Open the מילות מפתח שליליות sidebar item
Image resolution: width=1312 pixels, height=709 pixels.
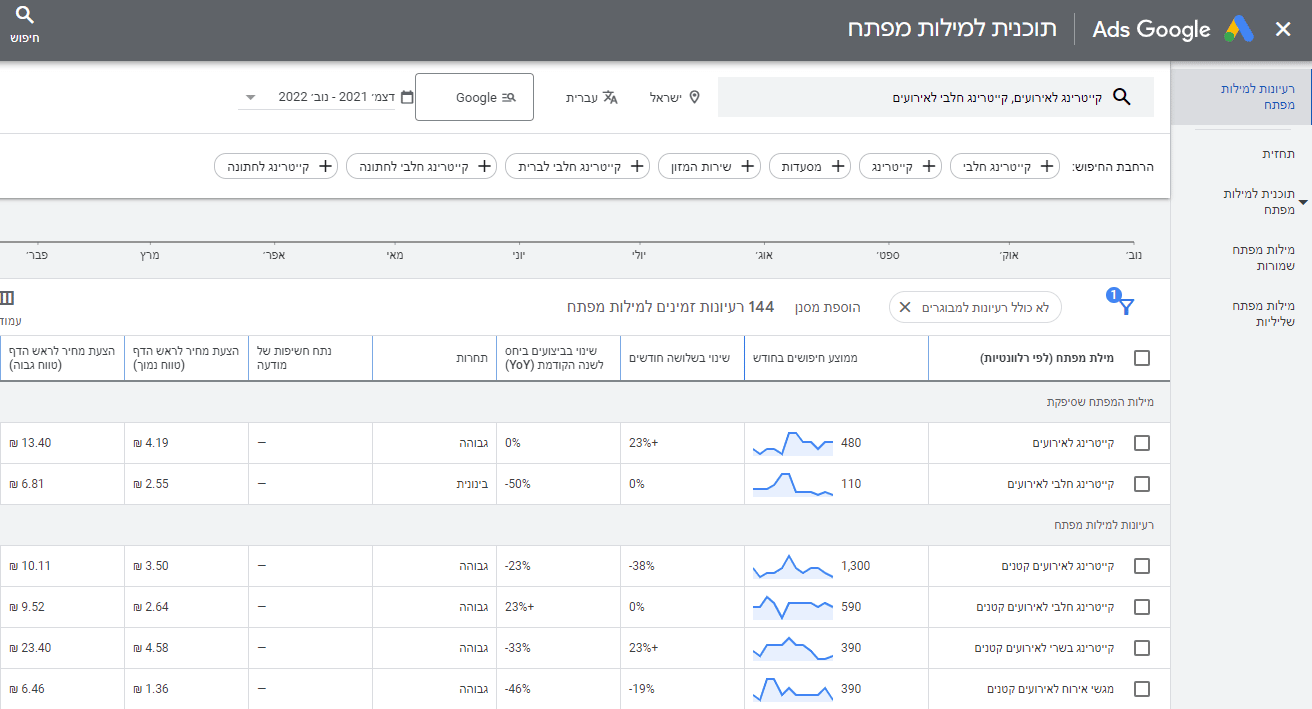1264,314
